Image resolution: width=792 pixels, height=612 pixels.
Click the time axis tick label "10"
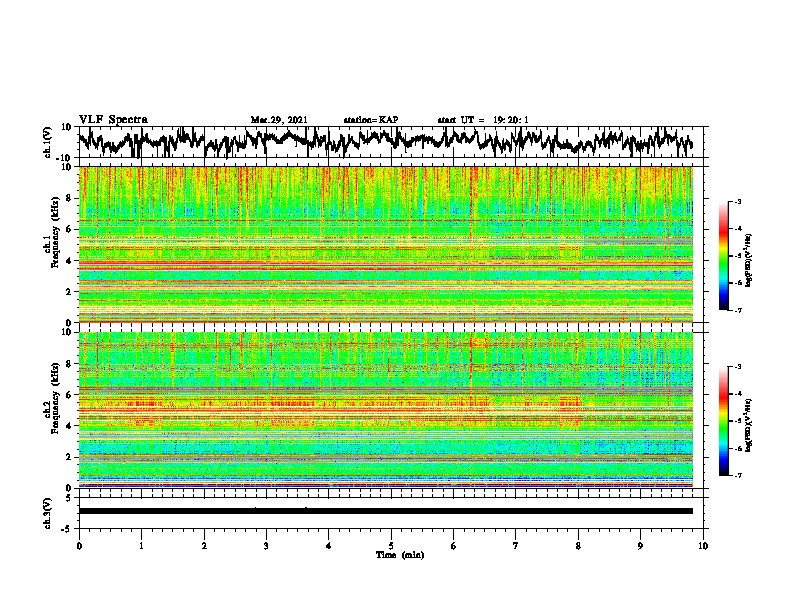point(703,546)
